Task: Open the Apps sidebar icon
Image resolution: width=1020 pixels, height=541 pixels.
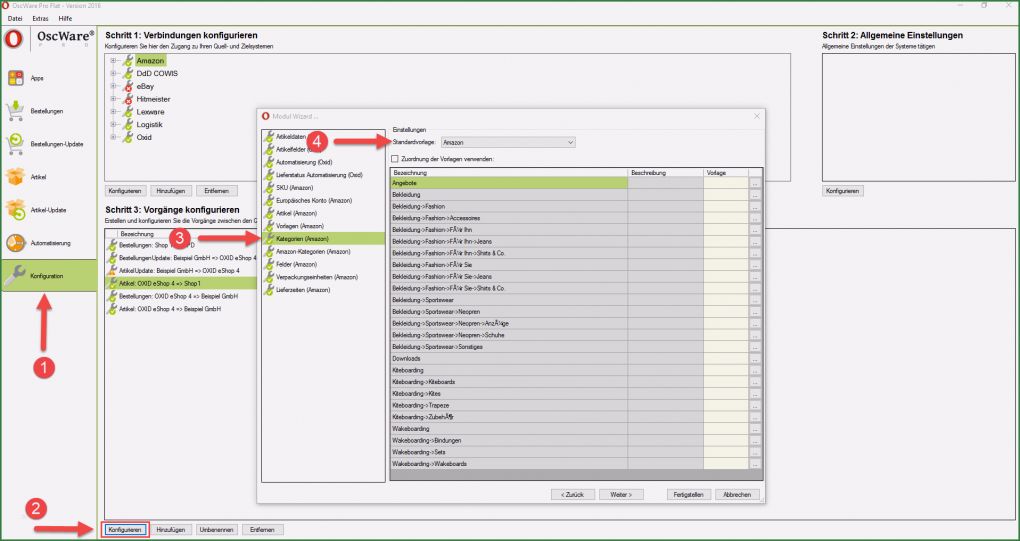Action: click(x=15, y=78)
